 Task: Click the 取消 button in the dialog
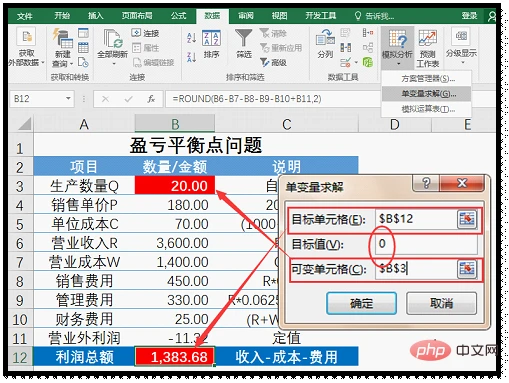[441, 303]
